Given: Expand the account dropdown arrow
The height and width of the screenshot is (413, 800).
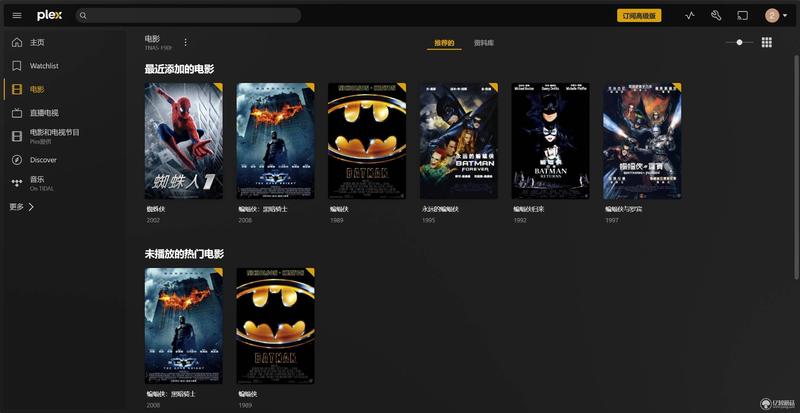Looking at the screenshot, I should pyautogui.click(x=784, y=16).
